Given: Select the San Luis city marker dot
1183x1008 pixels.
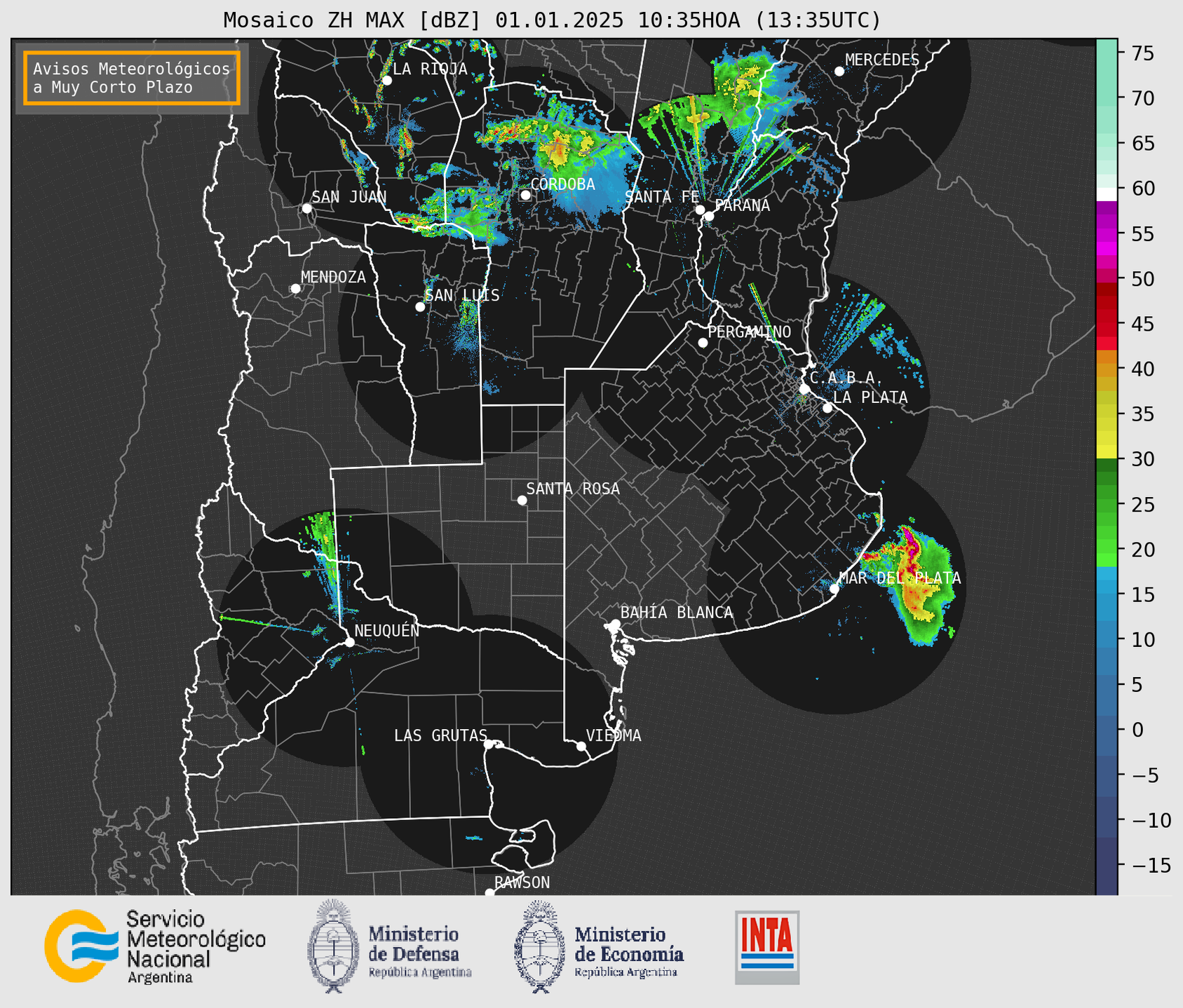Looking at the screenshot, I should tap(420, 307).
